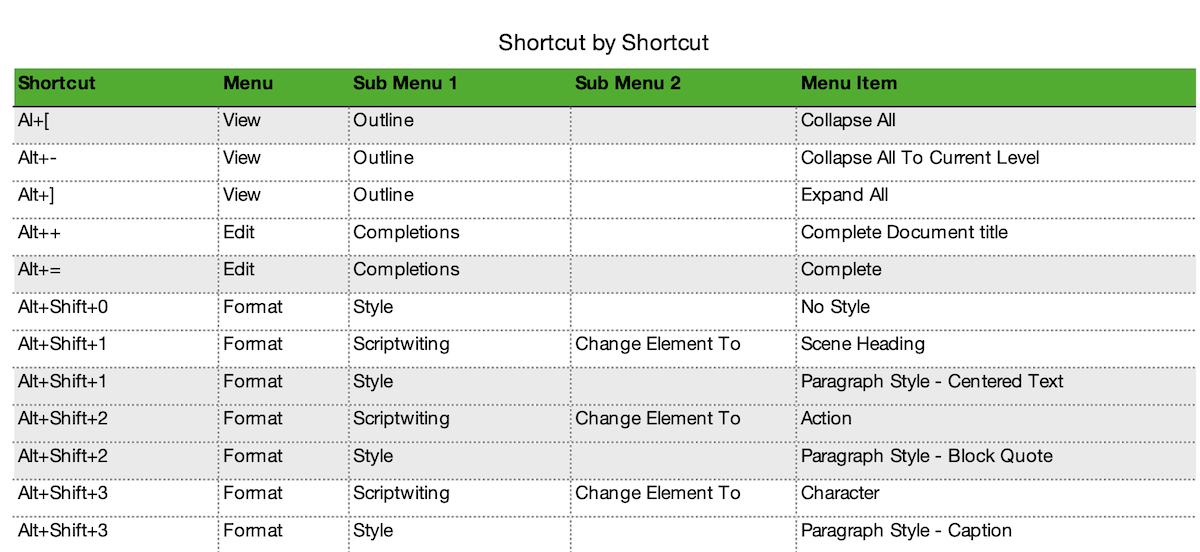
Task: Select the No Style cell
Action: [x=996, y=307]
